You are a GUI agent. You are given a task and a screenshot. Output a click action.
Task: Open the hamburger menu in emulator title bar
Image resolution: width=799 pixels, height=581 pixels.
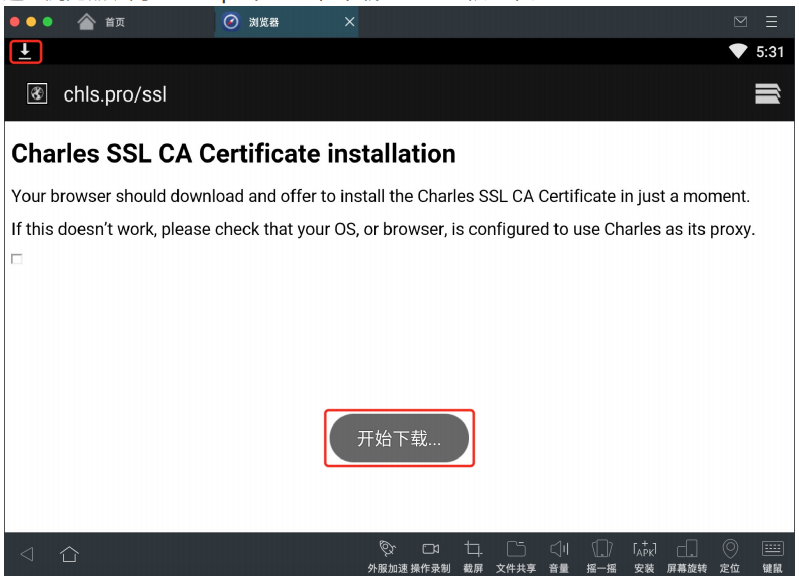click(771, 21)
